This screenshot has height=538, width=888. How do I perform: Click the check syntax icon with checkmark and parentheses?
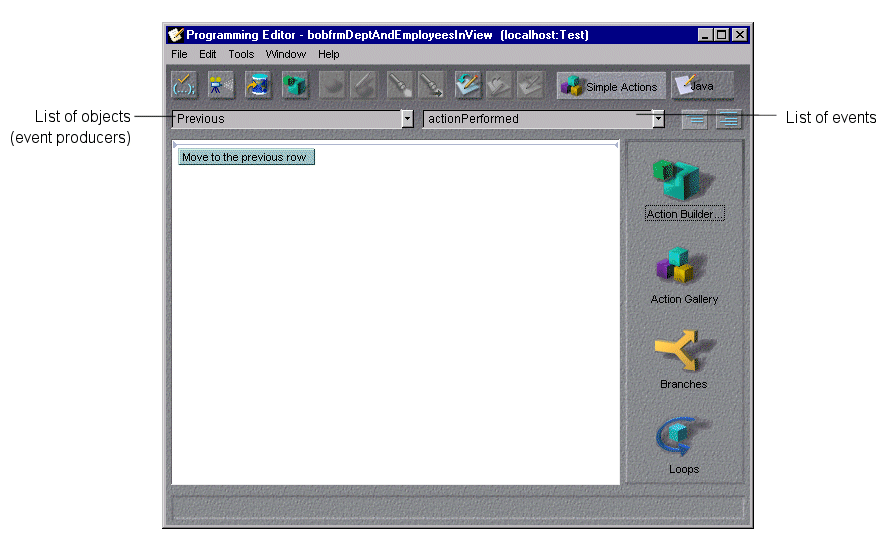184,86
